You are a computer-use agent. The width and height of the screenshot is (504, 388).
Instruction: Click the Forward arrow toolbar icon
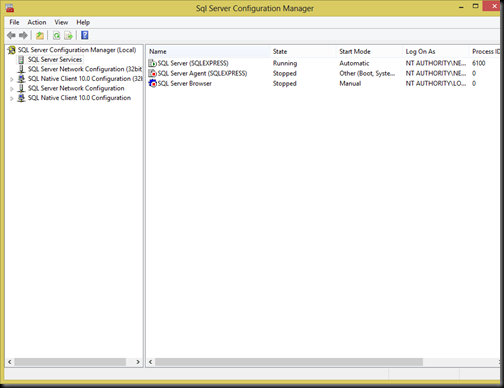coord(23,35)
